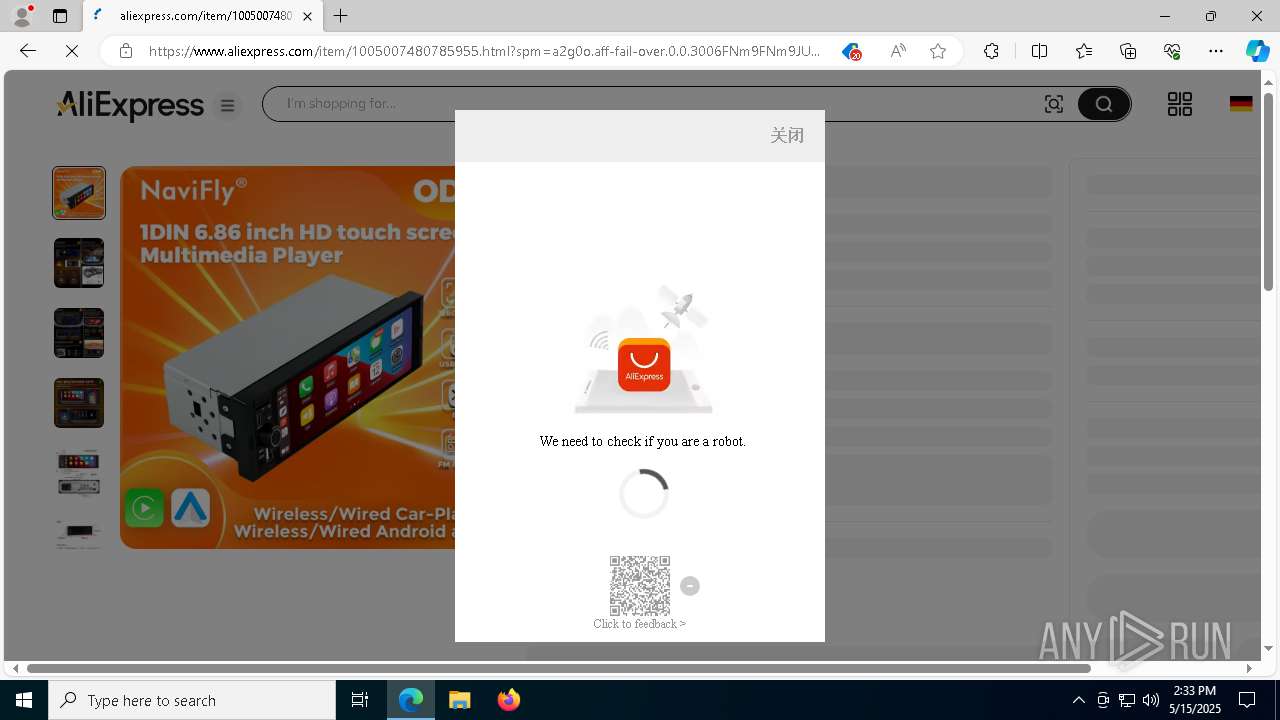
Task: Open Extensions puzzle icon
Action: pyautogui.click(x=991, y=51)
